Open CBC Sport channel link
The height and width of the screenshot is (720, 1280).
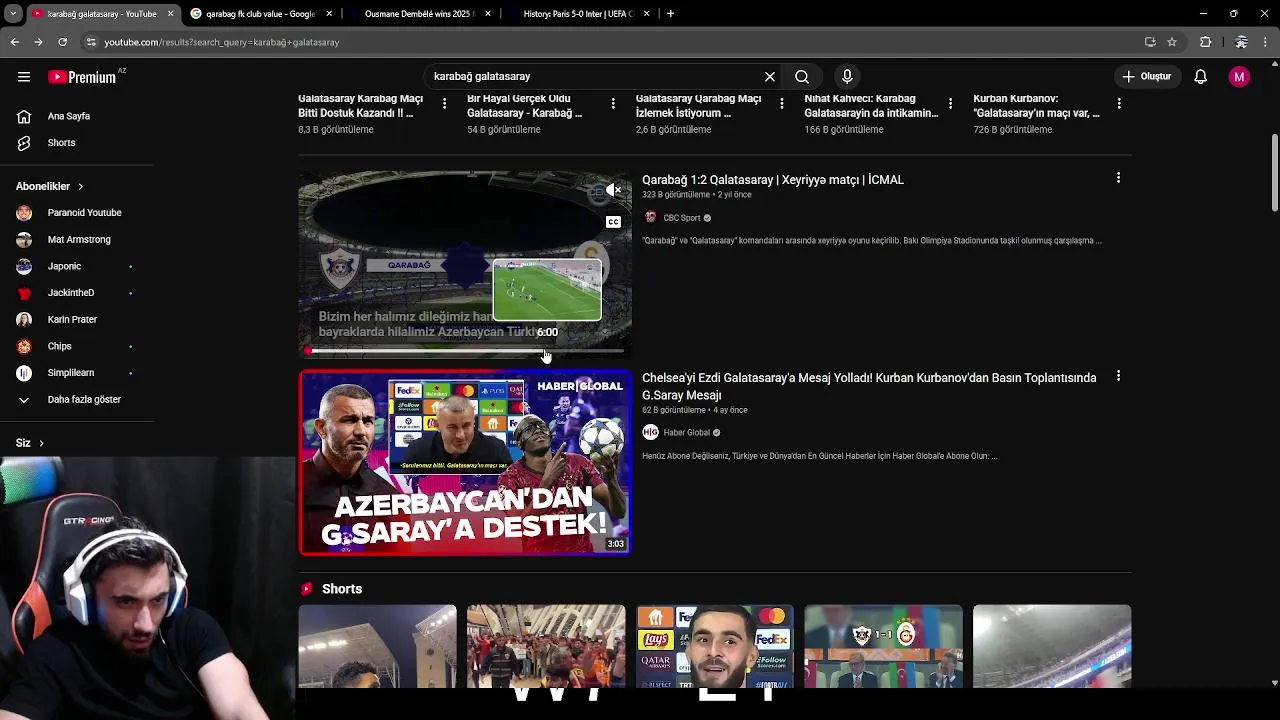pos(682,218)
